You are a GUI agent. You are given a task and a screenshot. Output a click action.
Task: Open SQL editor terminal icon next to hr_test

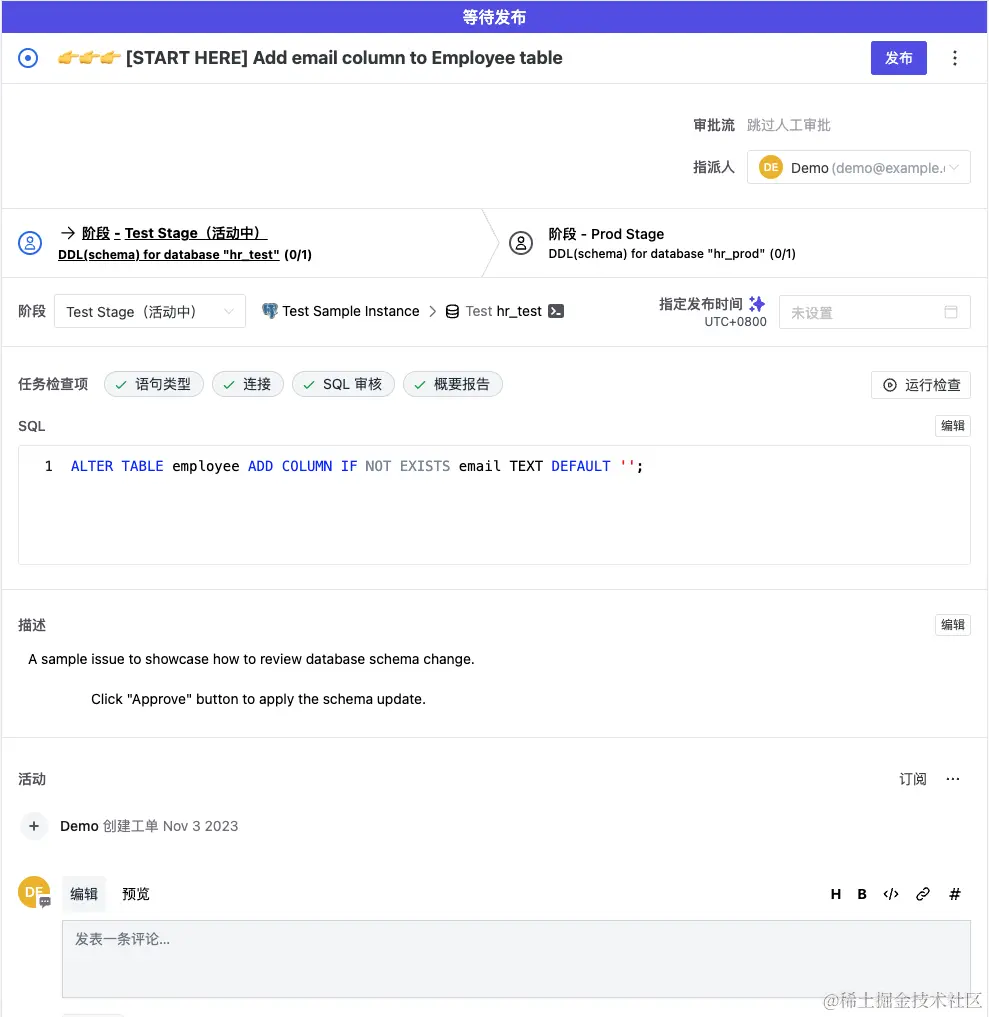pyautogui.click(x=556, y=311)
